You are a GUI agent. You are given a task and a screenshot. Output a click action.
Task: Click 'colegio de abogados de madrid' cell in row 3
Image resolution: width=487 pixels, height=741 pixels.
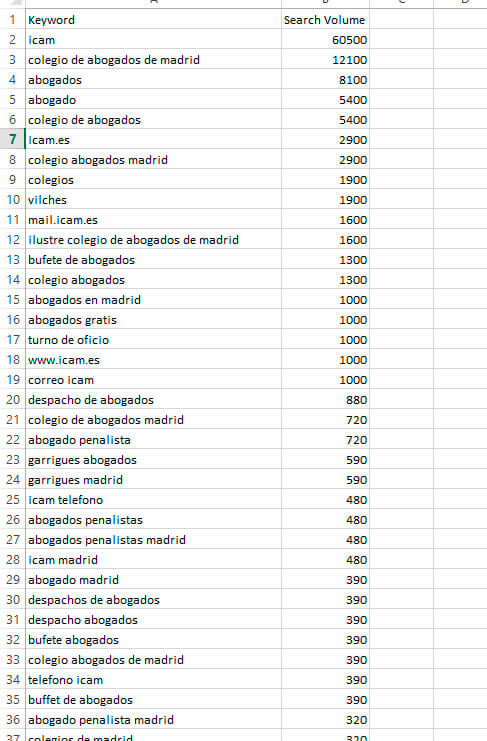(x=153, y=60)
